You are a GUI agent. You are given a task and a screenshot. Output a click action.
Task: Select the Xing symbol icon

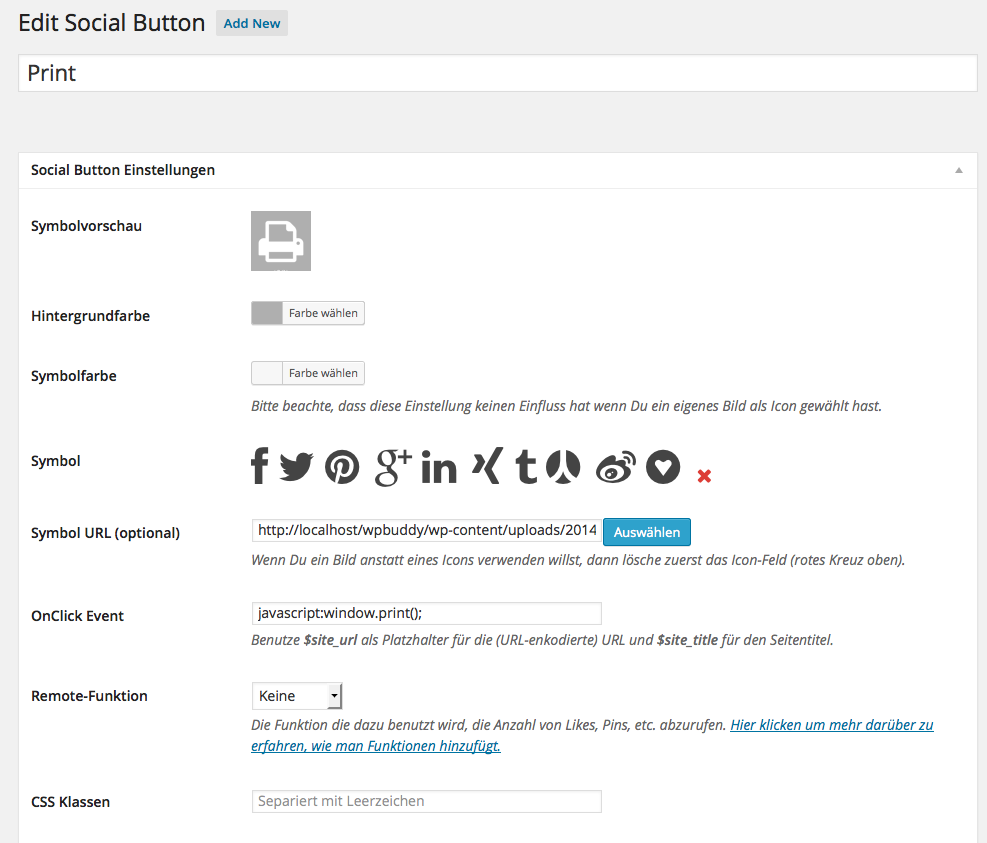pyautogui.click(x=485, y=467)
